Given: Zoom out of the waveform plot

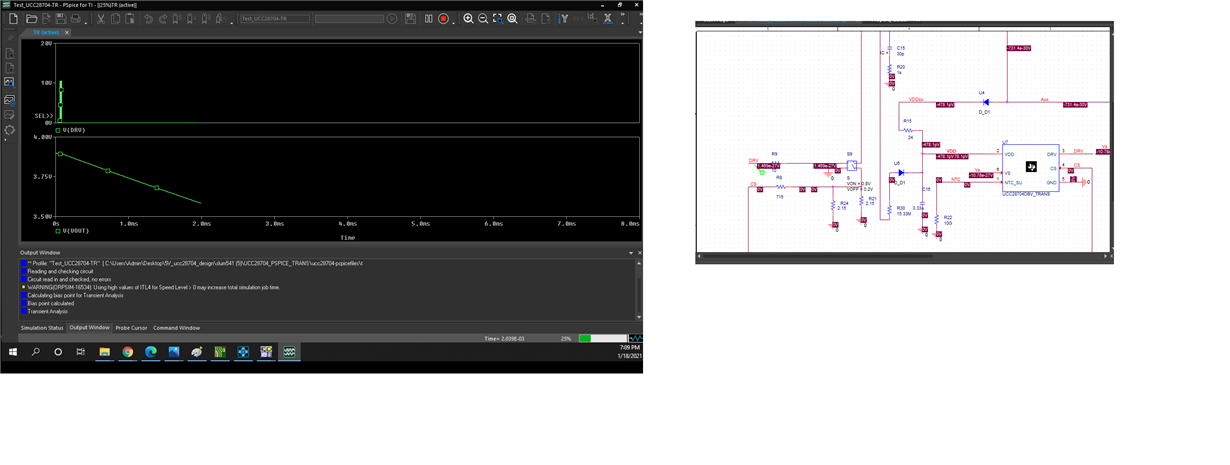Looking at the screenshot, I should click(483, 18).
